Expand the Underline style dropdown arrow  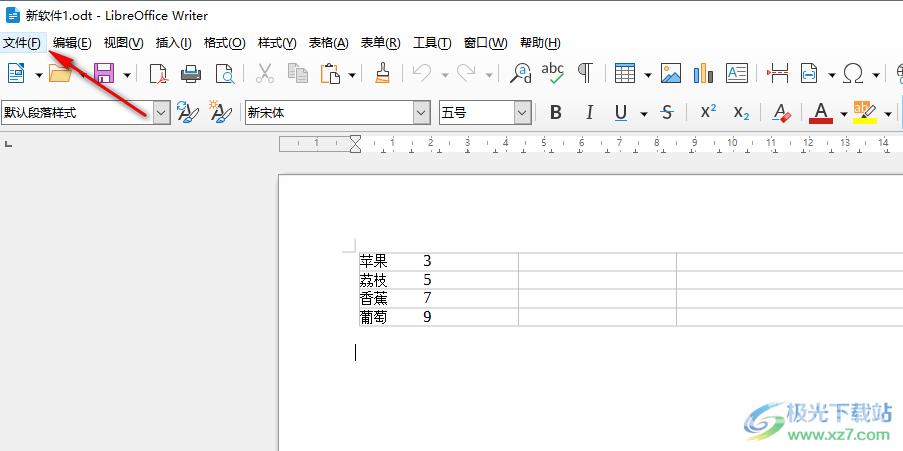[x=644, y=114]
